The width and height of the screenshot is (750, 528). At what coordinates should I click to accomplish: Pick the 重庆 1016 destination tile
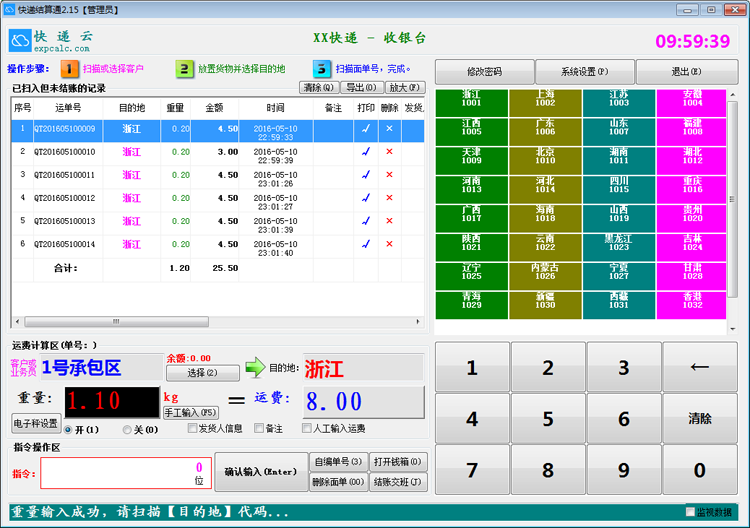click(692, 189)
